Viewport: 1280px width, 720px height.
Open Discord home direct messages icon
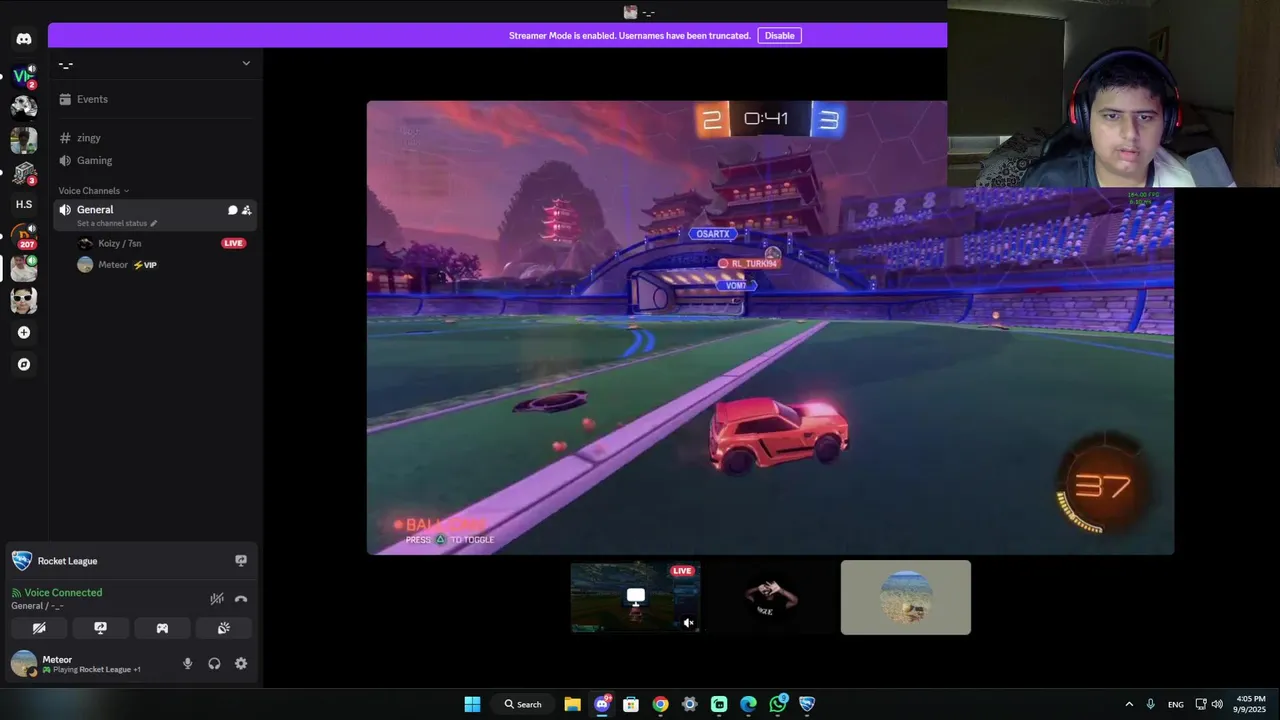click(24, 39)
